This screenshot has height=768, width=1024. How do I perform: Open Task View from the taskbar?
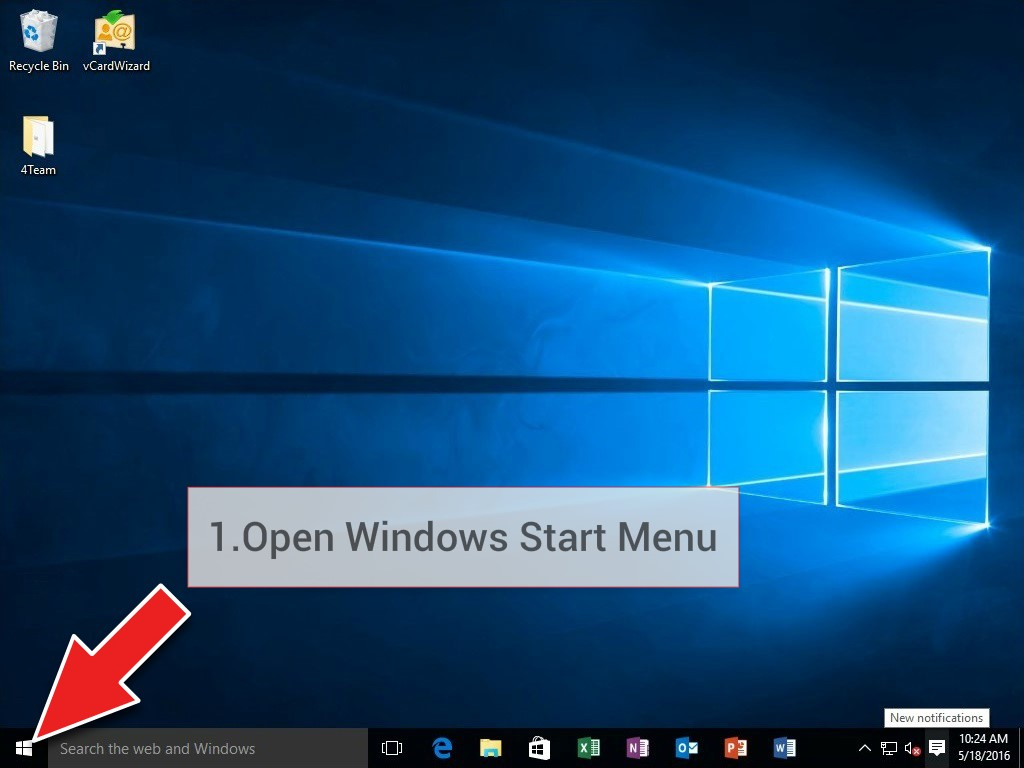(392, 748)
